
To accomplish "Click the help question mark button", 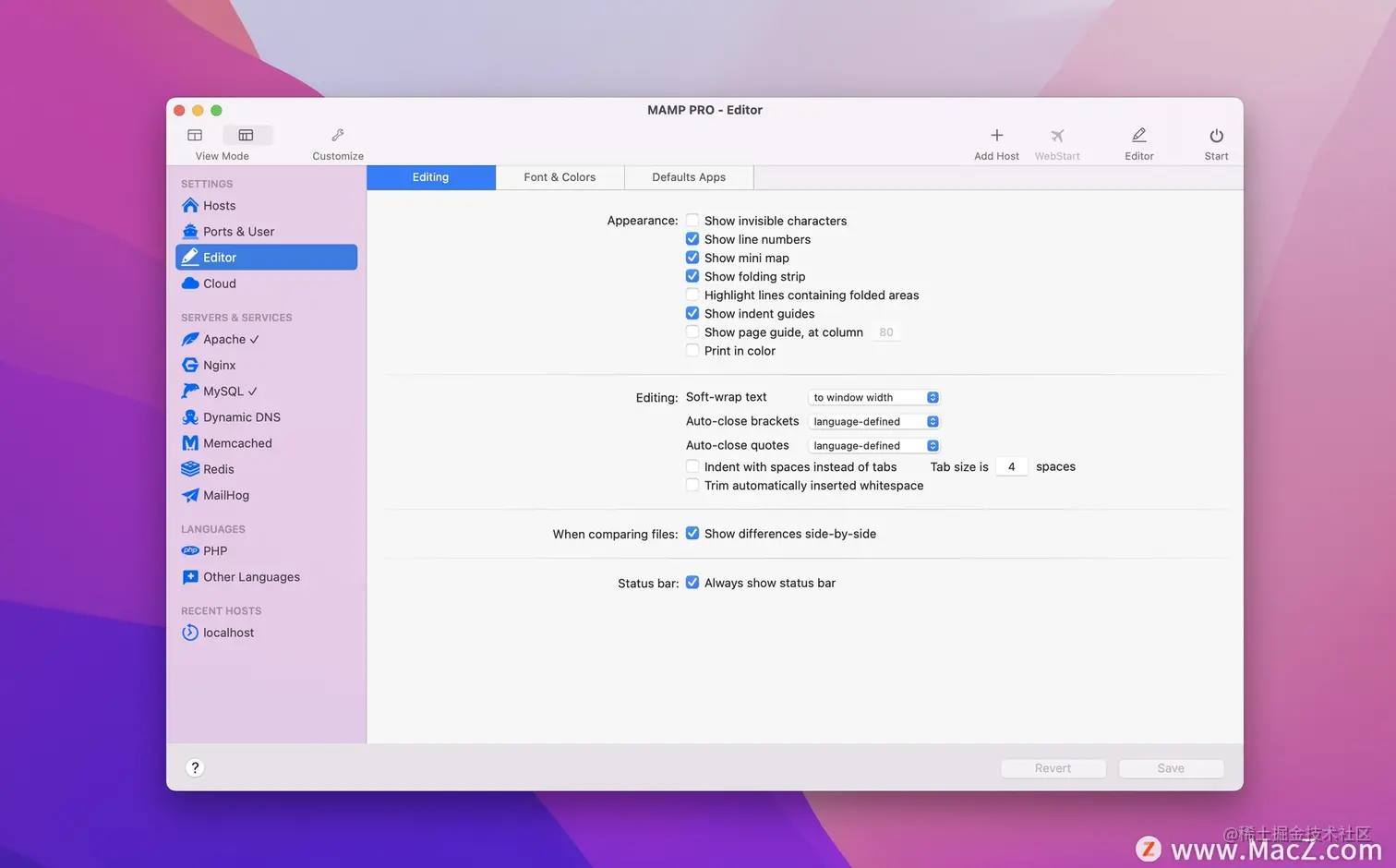I will pyautogui.click(x=195, y=767).
